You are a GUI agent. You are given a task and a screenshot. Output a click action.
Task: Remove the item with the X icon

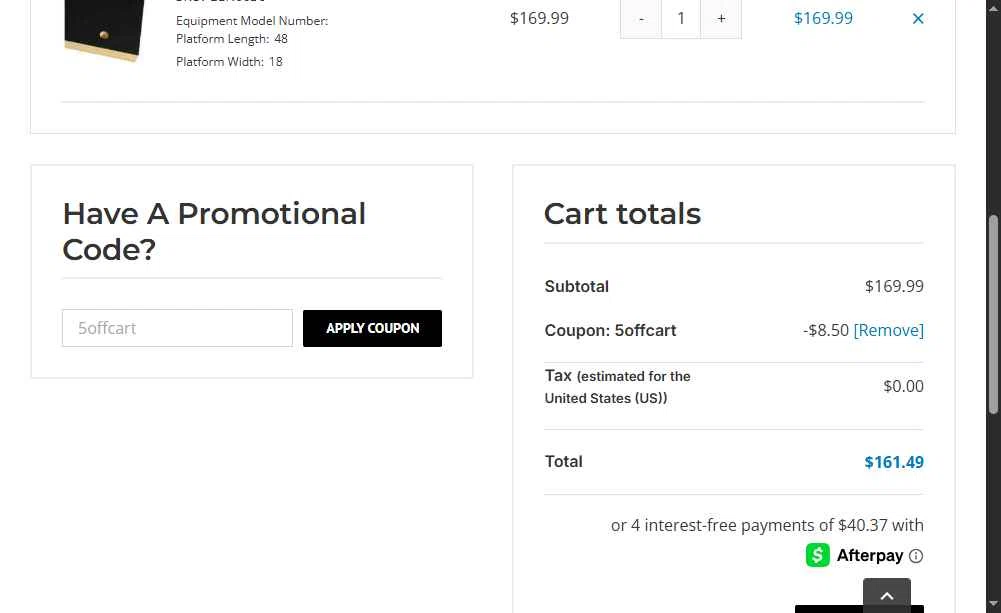coord(917,19)
